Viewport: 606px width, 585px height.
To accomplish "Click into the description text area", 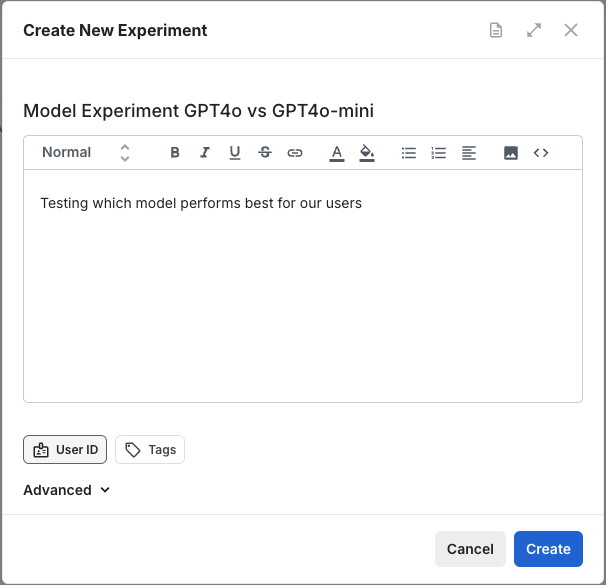I will coord(303,286).
